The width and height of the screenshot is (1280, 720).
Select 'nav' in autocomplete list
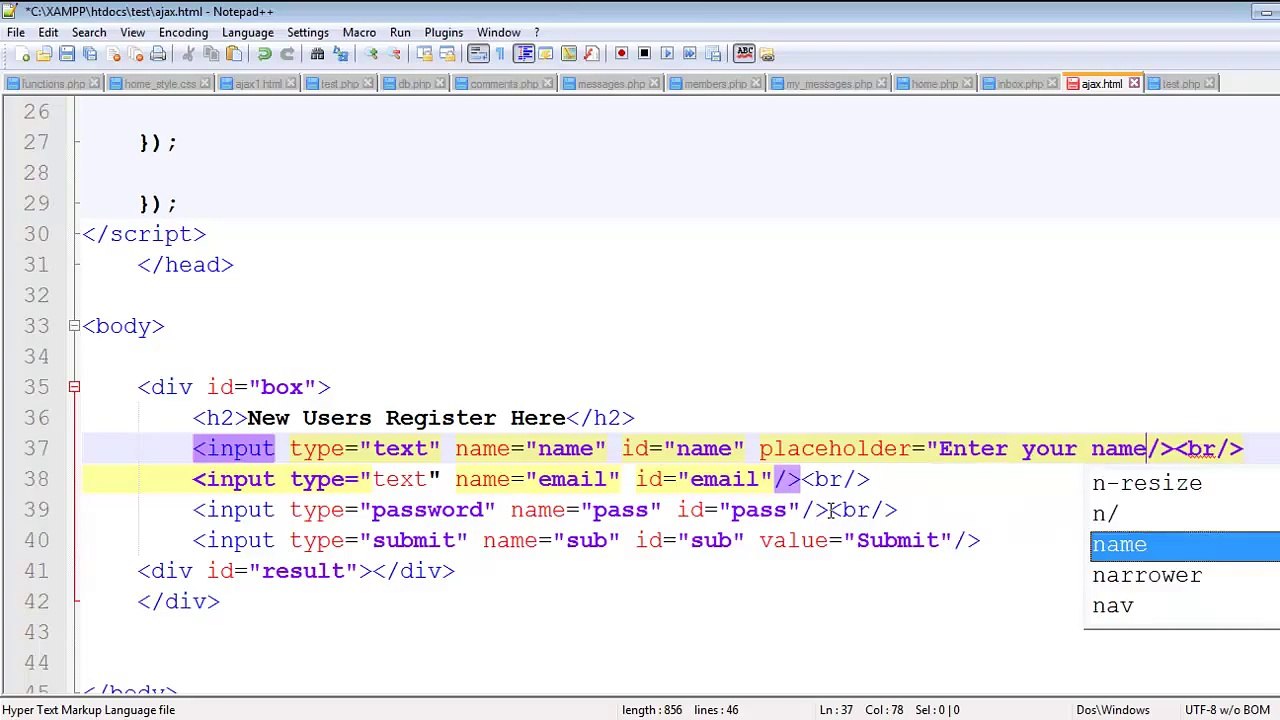click(1185, 606)
